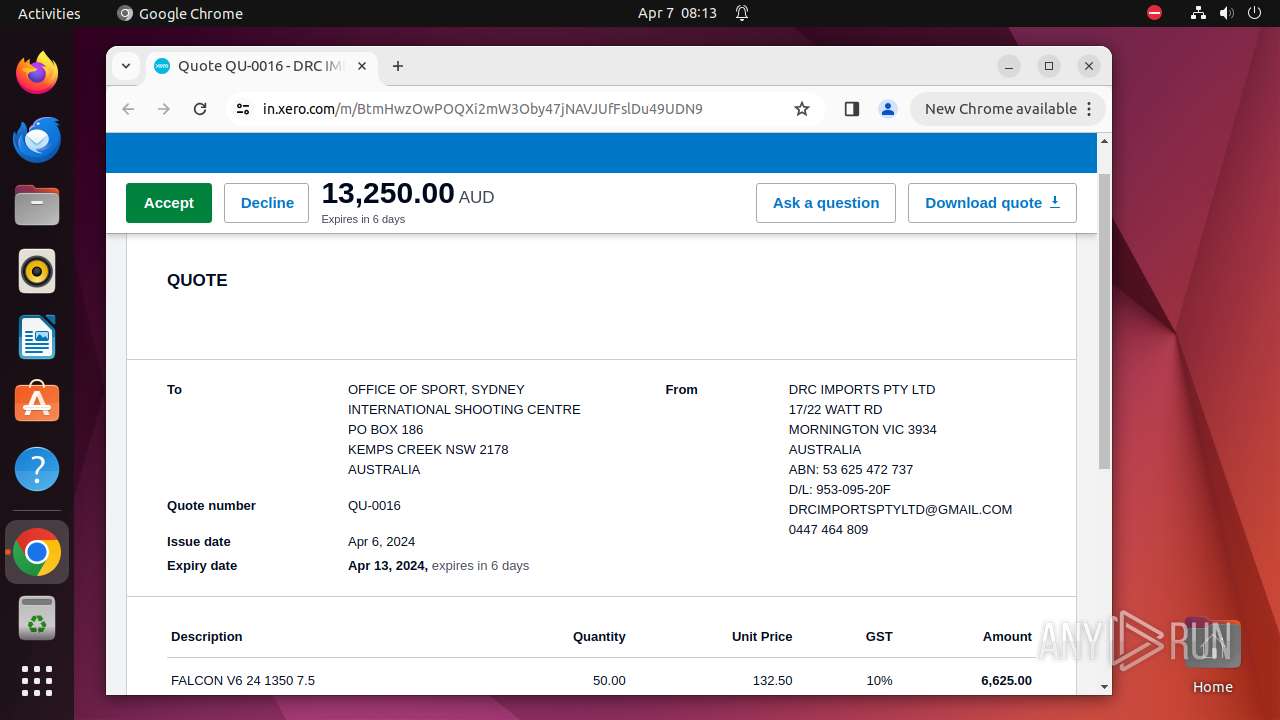
Task: Click the total 13,250.00 amount
Action: point(388,193)
